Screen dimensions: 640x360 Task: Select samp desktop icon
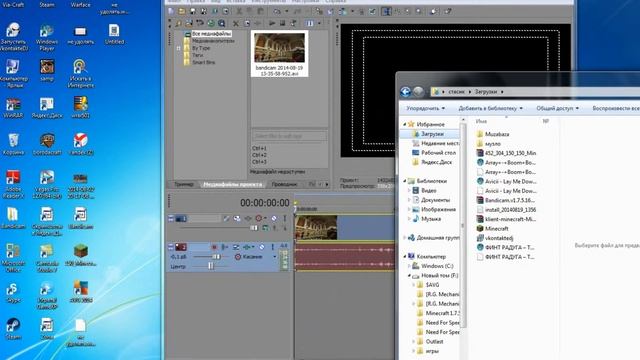47,70
